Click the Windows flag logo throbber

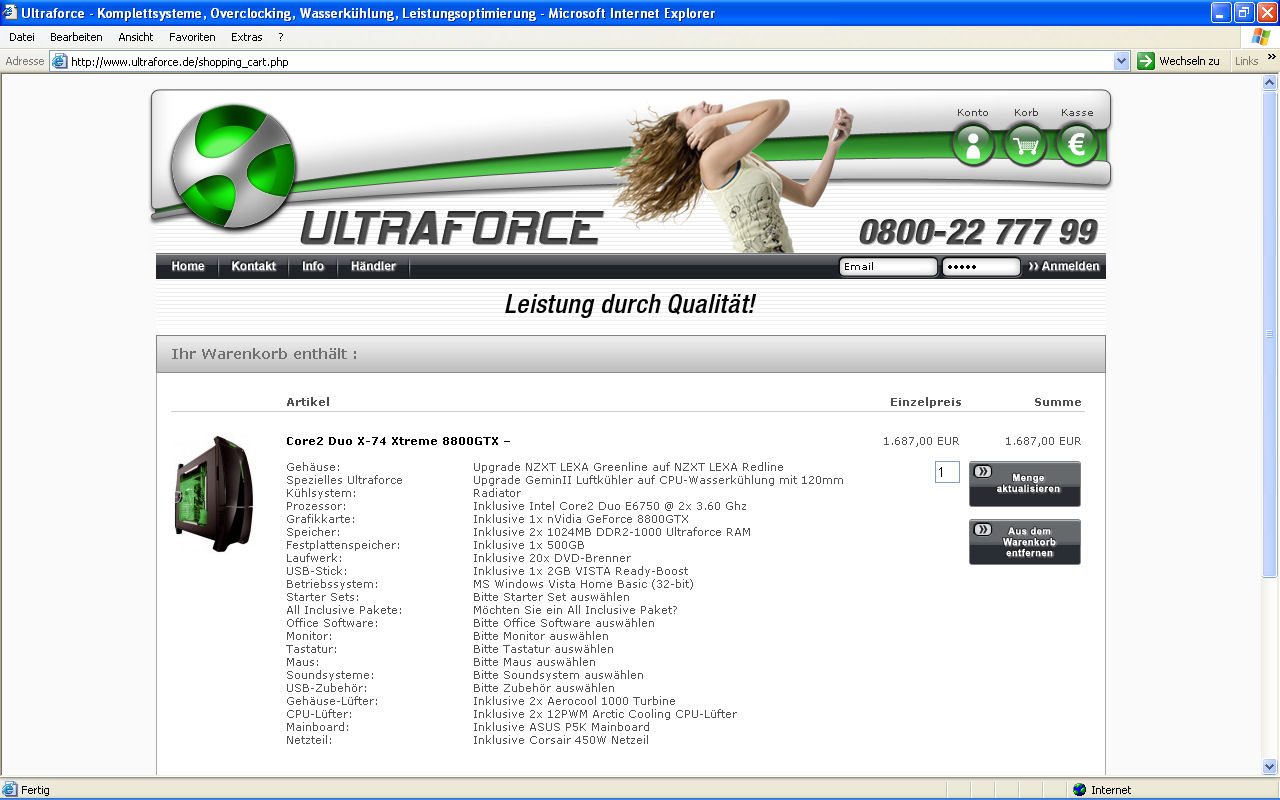1261,37
